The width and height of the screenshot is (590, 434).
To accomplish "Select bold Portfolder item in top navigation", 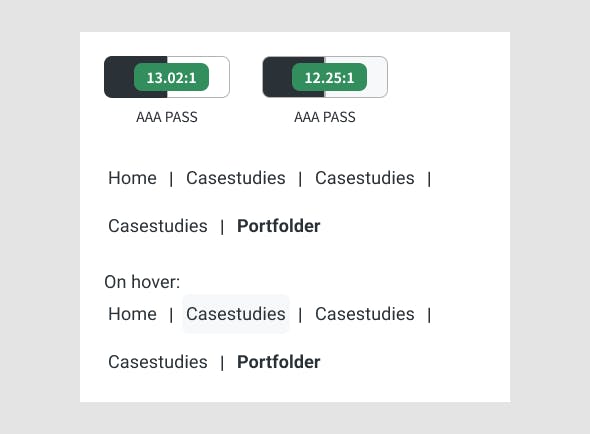I will coord(279,226).
